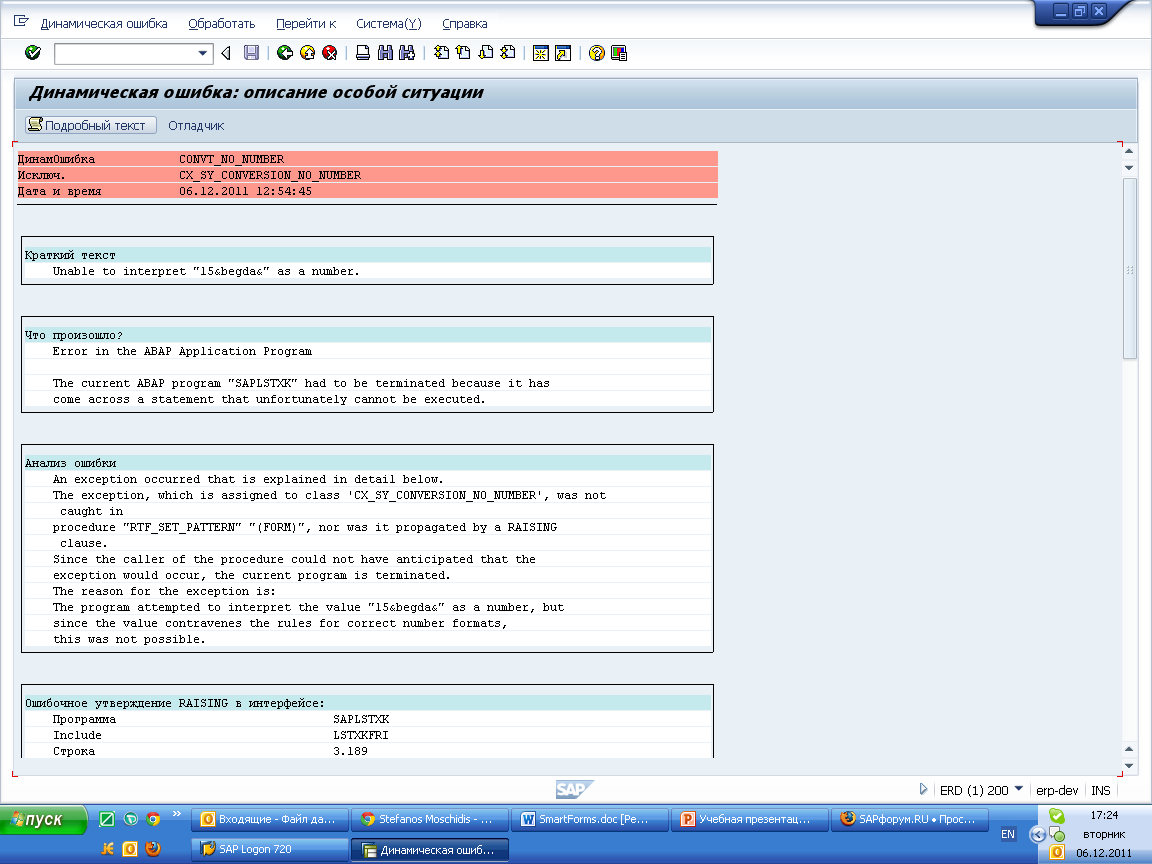Click the Динамическая ошиб taskbar button
The image size is (1152, 864).
click(429, 850)
